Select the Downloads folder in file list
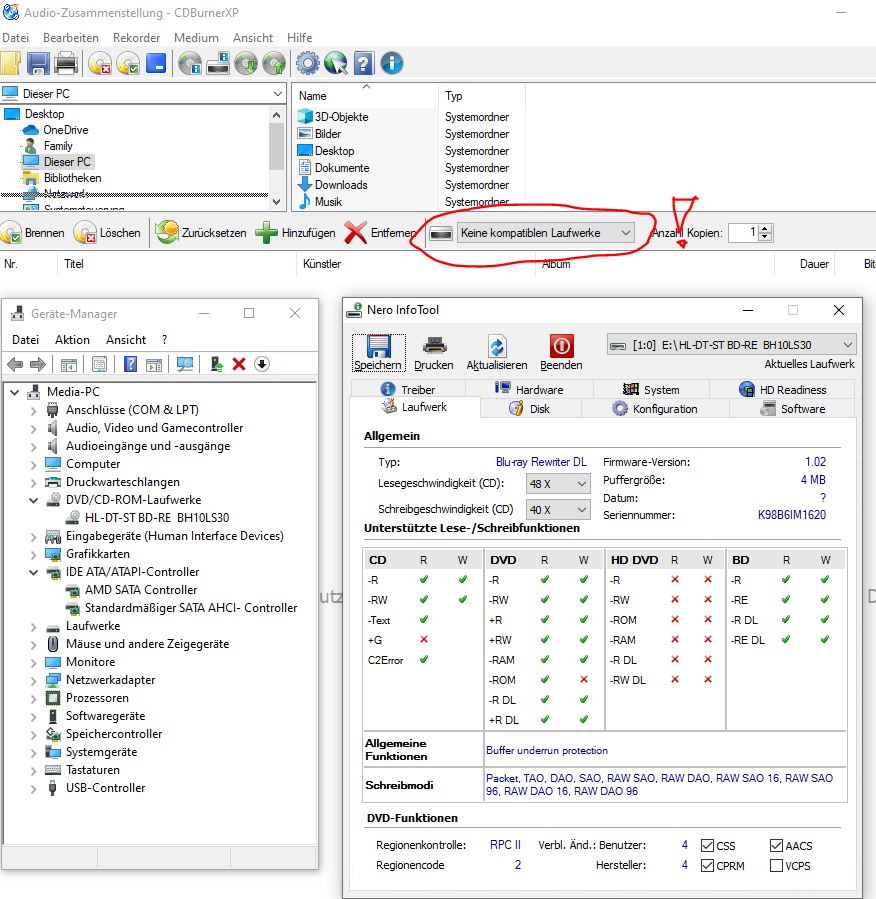 pyautogui.click(x=341, y=185)
